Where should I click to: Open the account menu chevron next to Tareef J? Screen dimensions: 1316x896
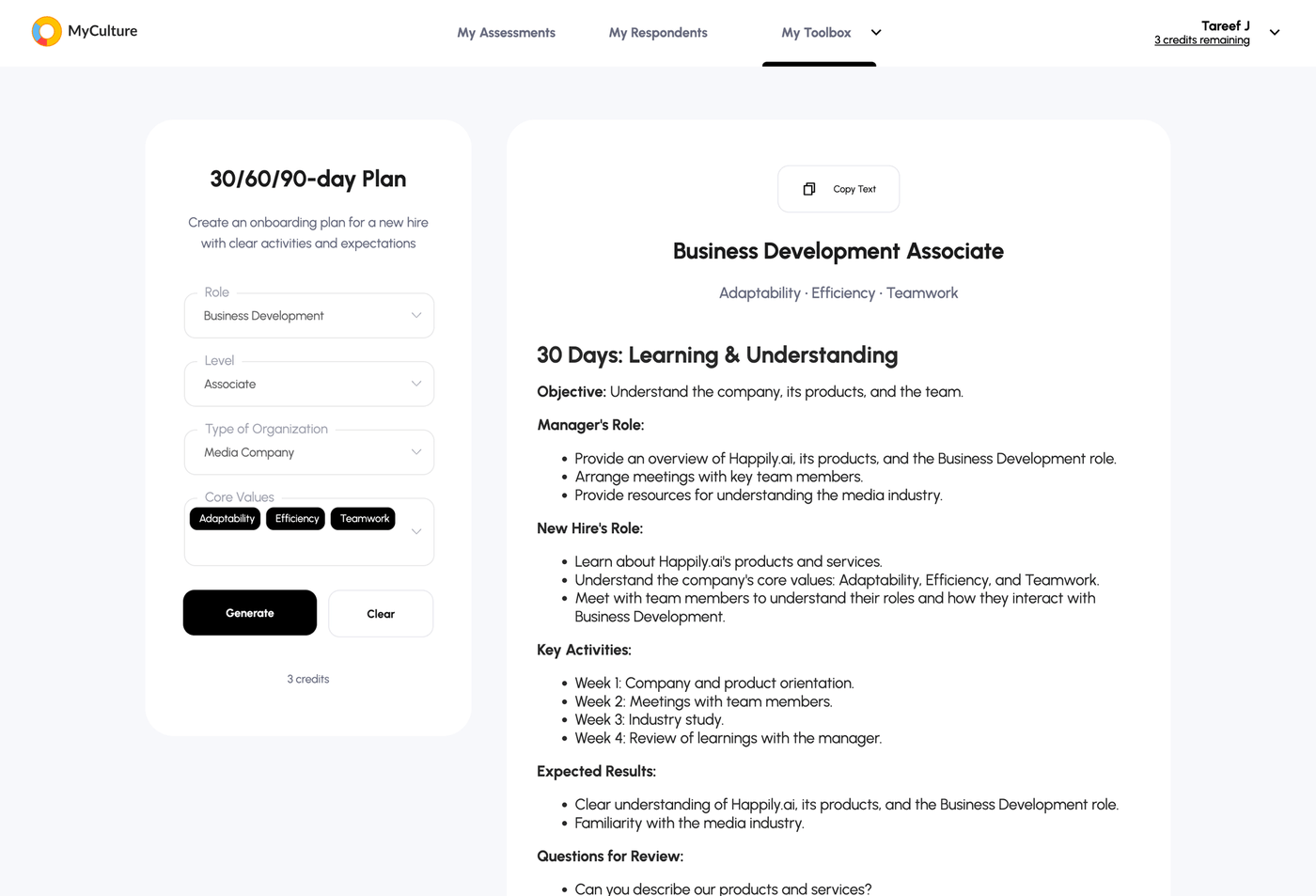[1275, 31]
